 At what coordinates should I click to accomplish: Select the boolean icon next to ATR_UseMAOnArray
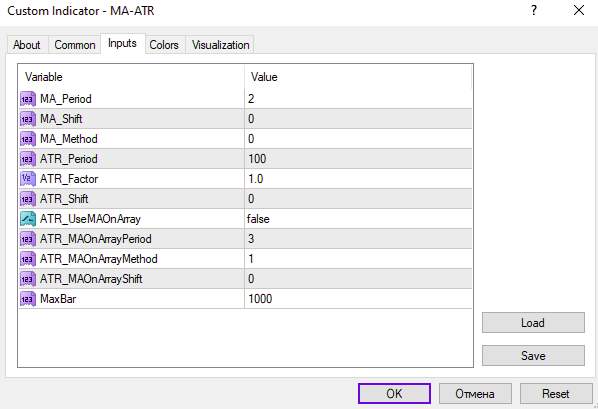point(28,219)
